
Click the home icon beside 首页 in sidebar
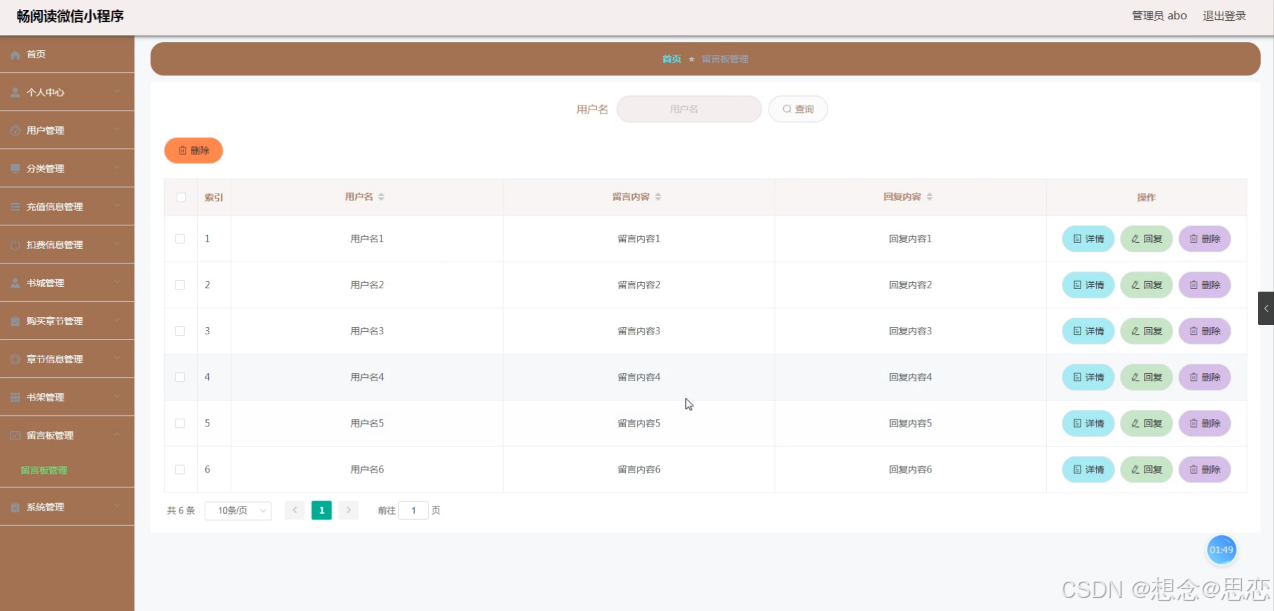tap(15, 55)
